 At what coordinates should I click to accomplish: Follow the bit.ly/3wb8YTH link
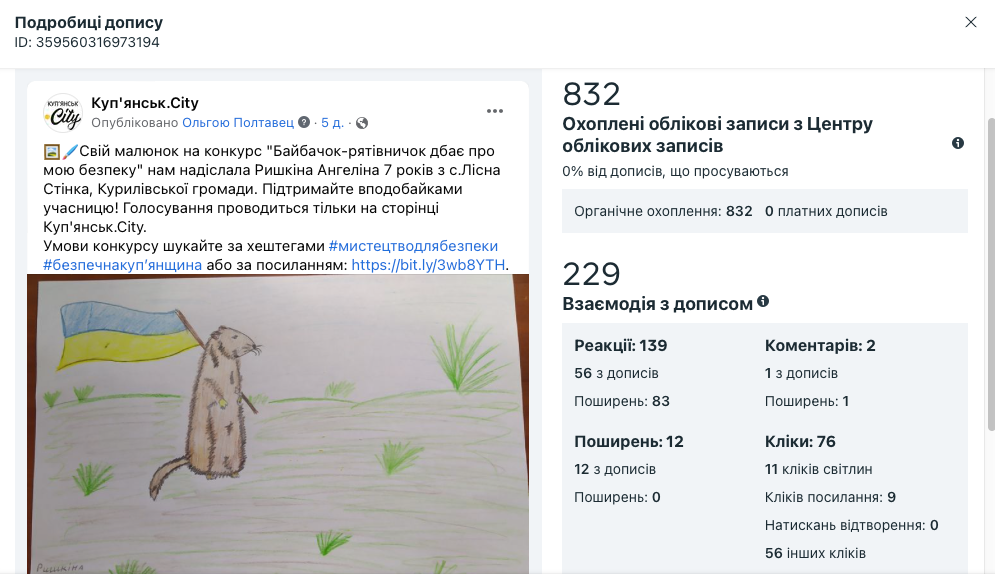pyautogui.click(x=428, y=265)
